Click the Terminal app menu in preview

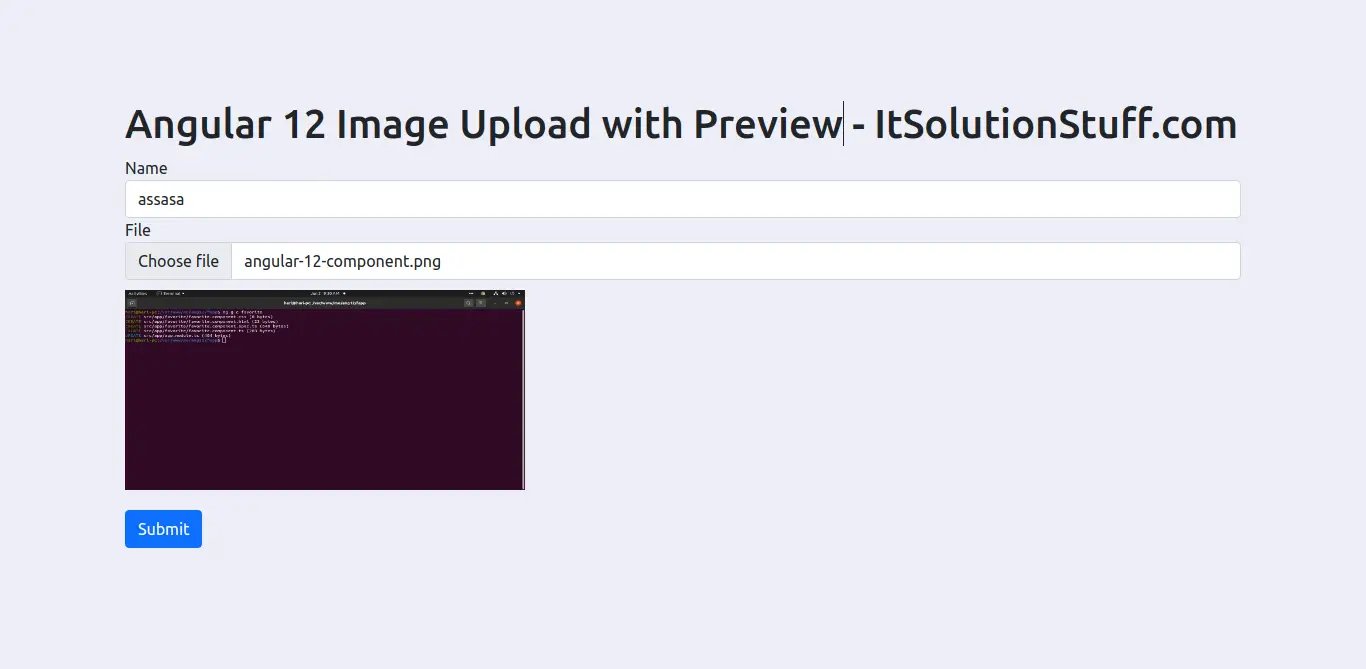pyautogui.click(x=170, y=293)
